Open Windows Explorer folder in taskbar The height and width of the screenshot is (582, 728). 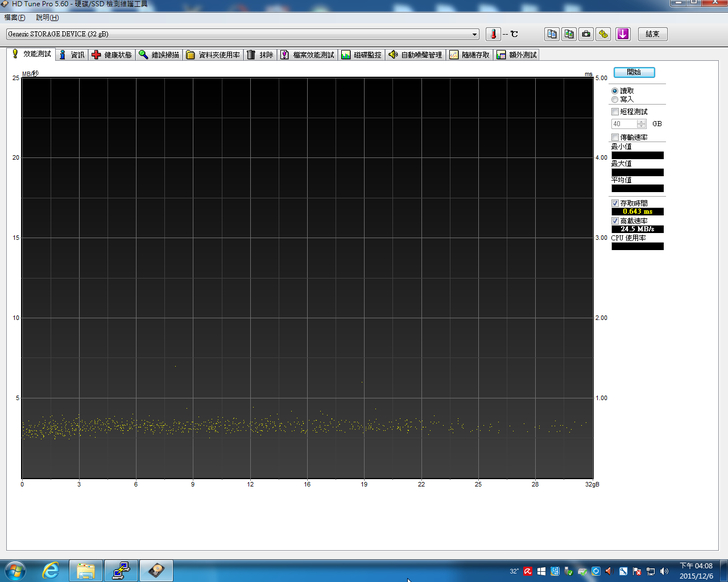click(86, 570)
